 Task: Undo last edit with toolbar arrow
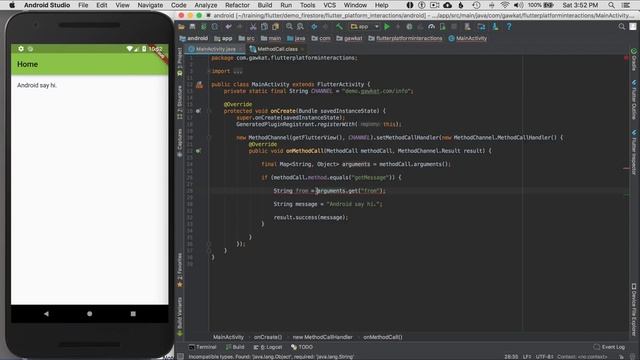tap(228, 27)
